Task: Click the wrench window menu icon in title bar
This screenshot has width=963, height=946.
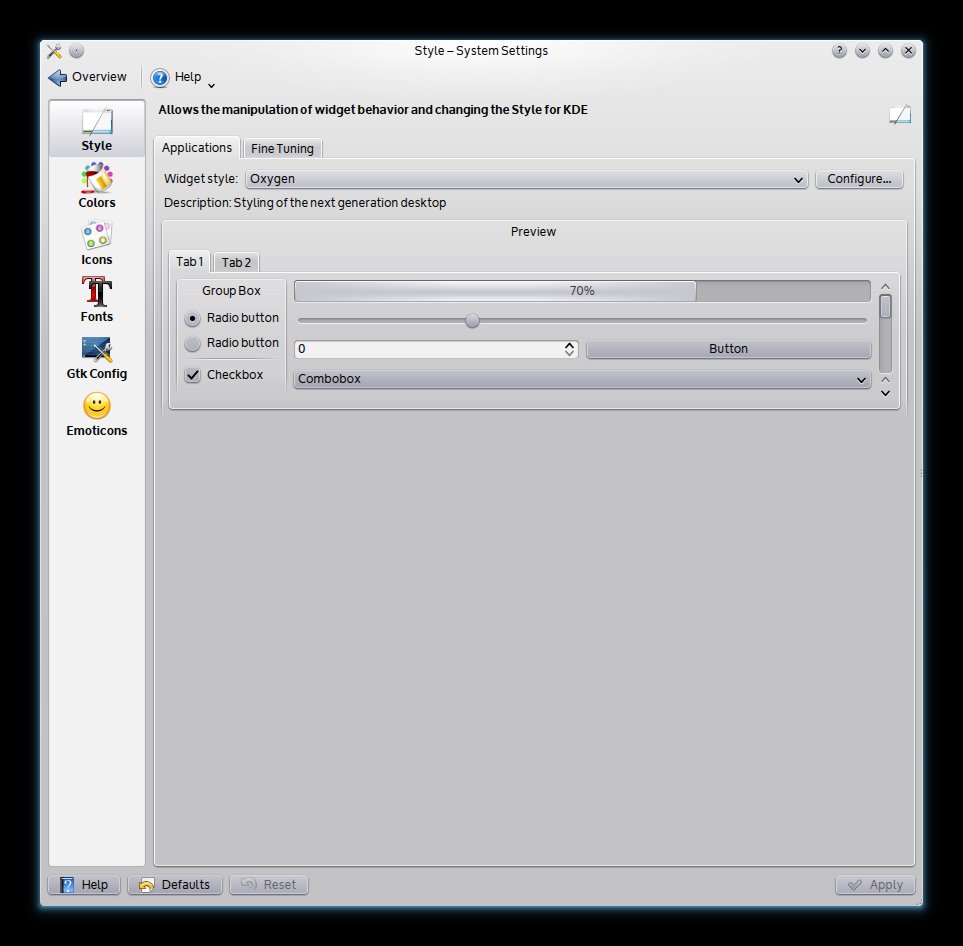Action: pyautogui.click(x=54, y=51)
